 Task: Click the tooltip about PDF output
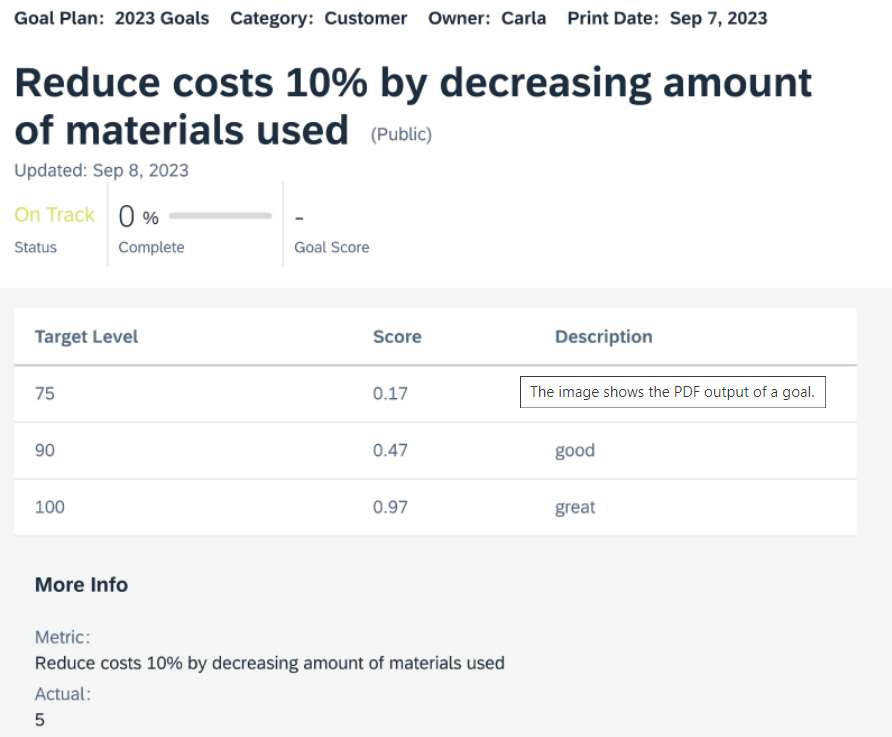click(x=672, y=392)
